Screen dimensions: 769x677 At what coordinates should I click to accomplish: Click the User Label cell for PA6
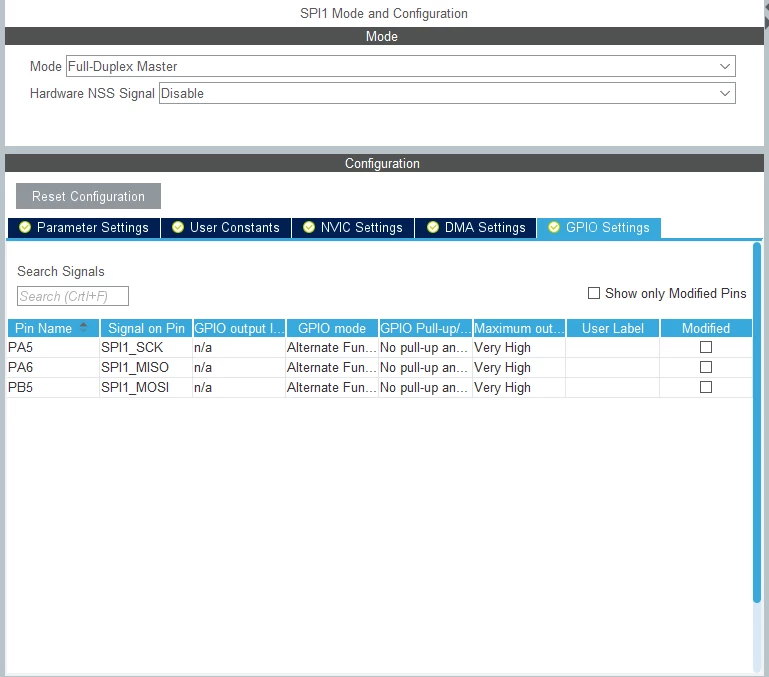click(613, 367)
